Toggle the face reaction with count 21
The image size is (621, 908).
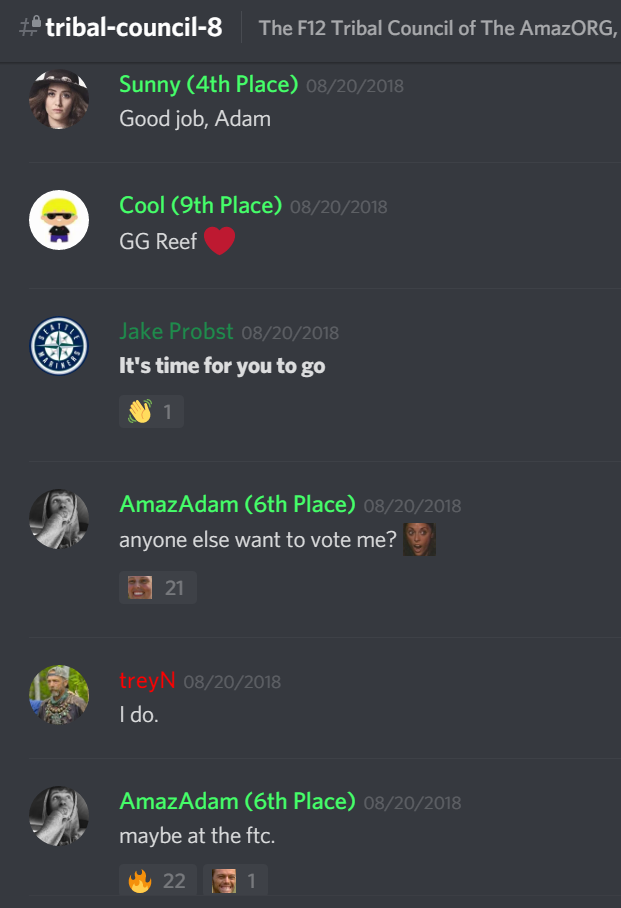tap(158, 587)
